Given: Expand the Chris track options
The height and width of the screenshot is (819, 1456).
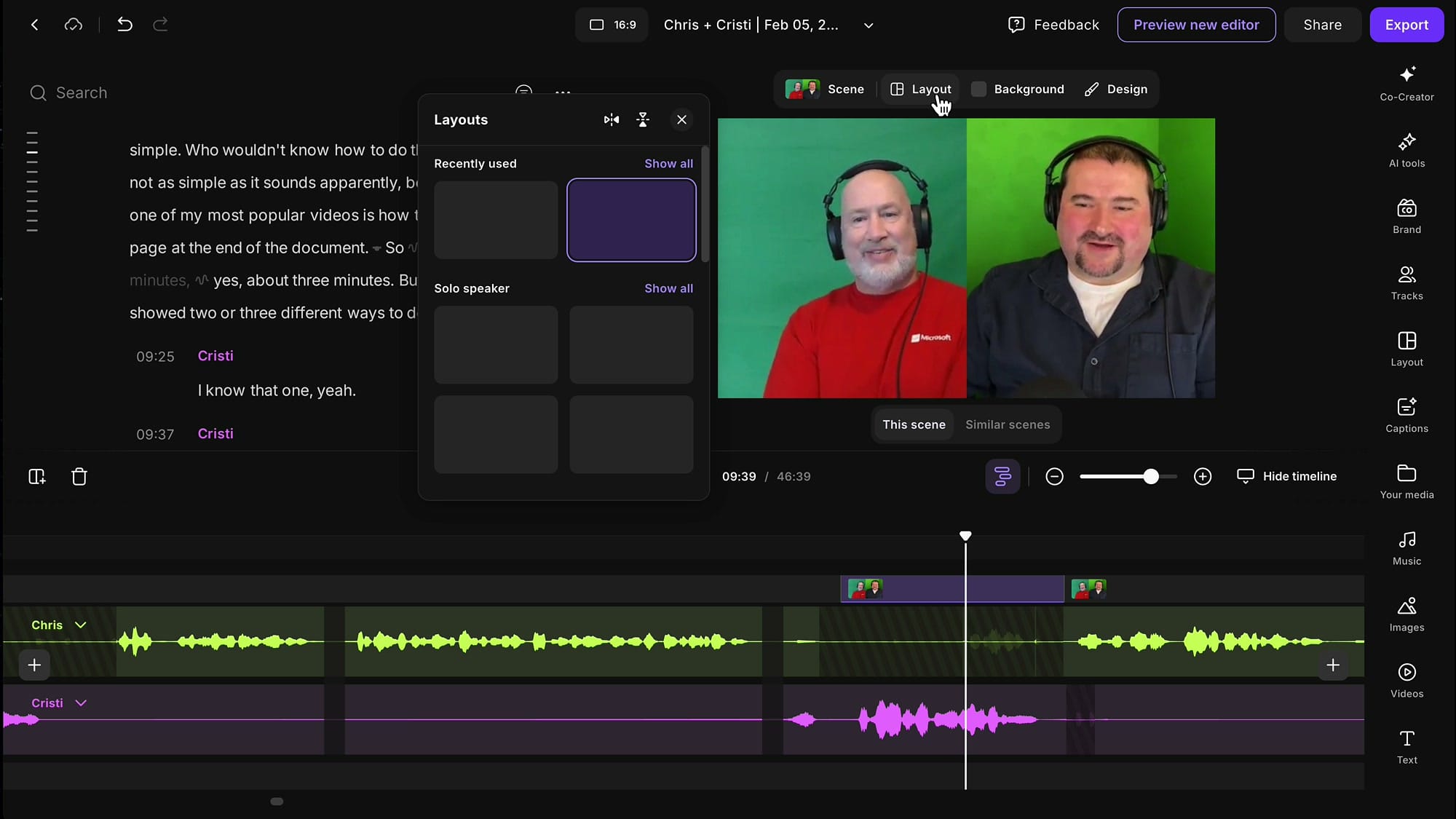Looking at the screenshot, I should tap(79, 625).
